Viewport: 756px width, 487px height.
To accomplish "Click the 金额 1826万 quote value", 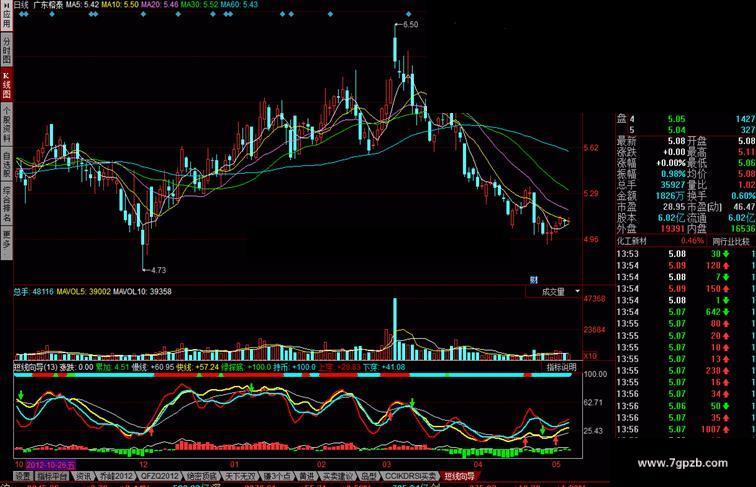I will (671, 196).
